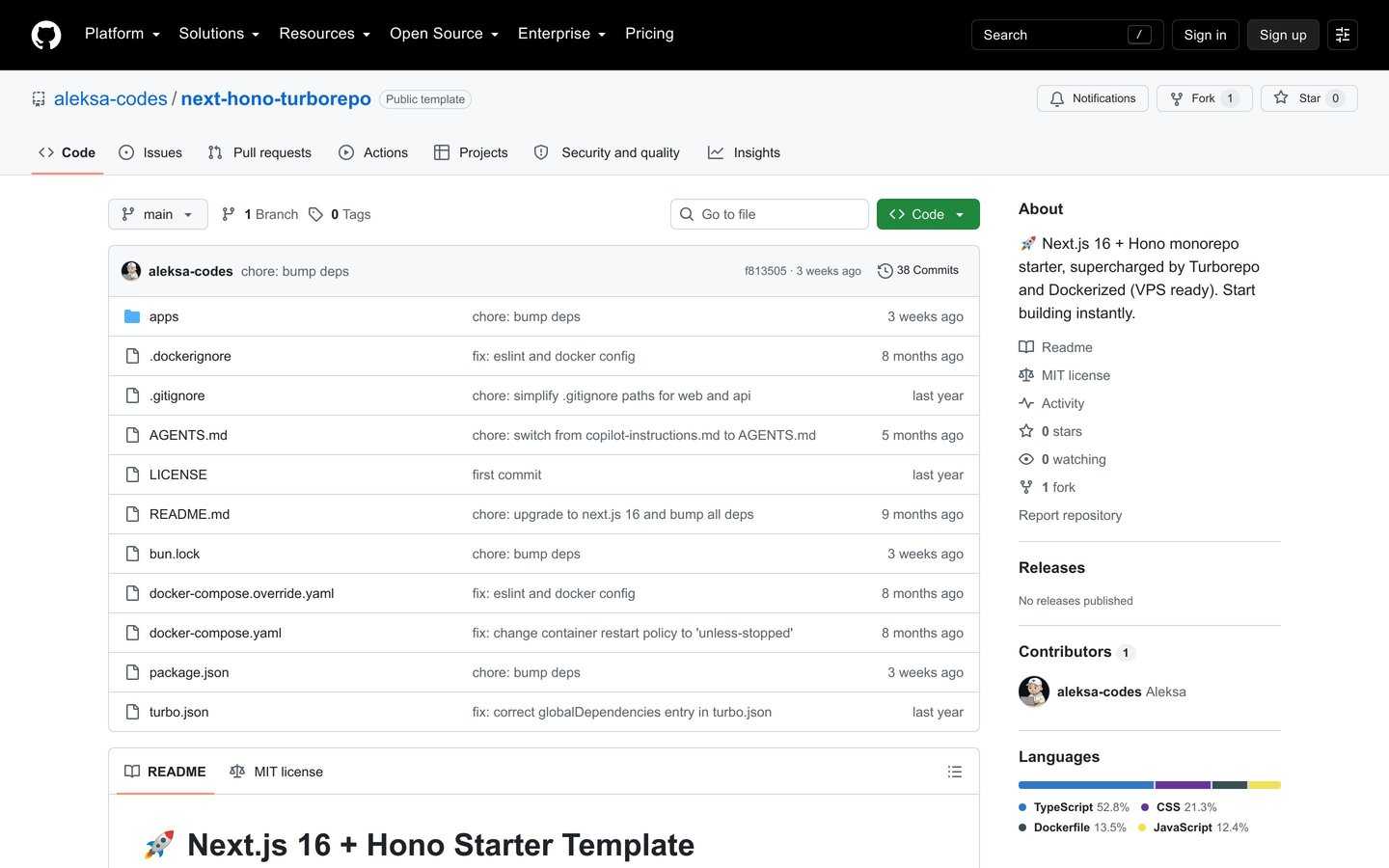Viewport: 1389px width, 868px height.
Task: Open the docker-compose.override.yaml file
Action: 241,593
